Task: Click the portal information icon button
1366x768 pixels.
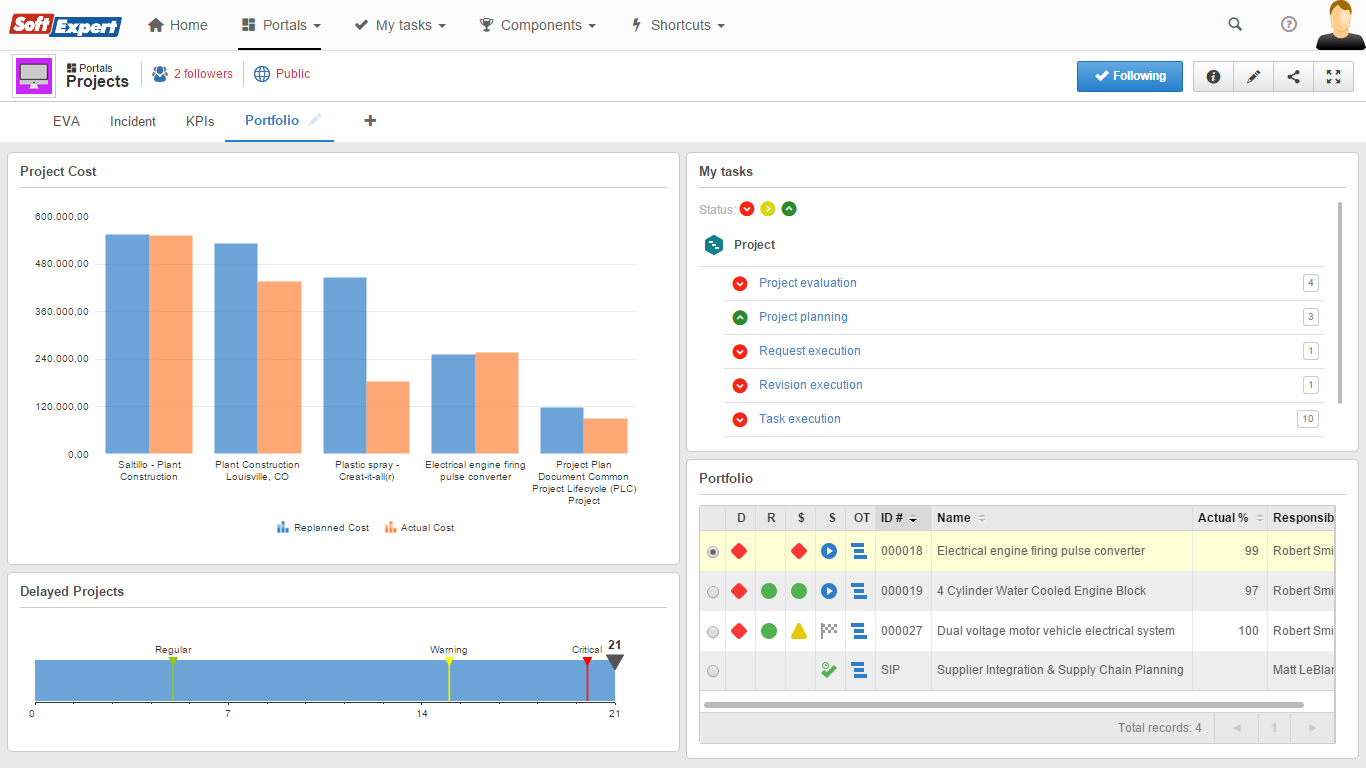Action: click(1213, 77)
